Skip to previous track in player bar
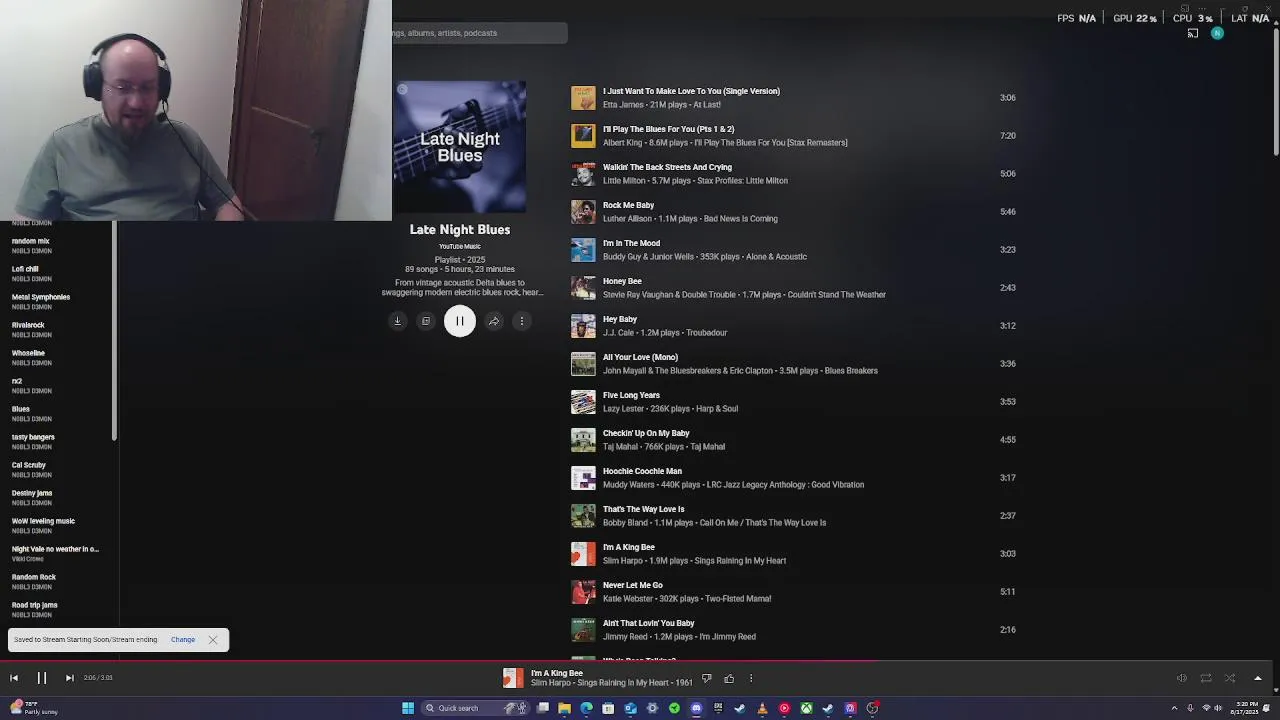Viewport: 1280px width, 720px height. click(14, 678)
